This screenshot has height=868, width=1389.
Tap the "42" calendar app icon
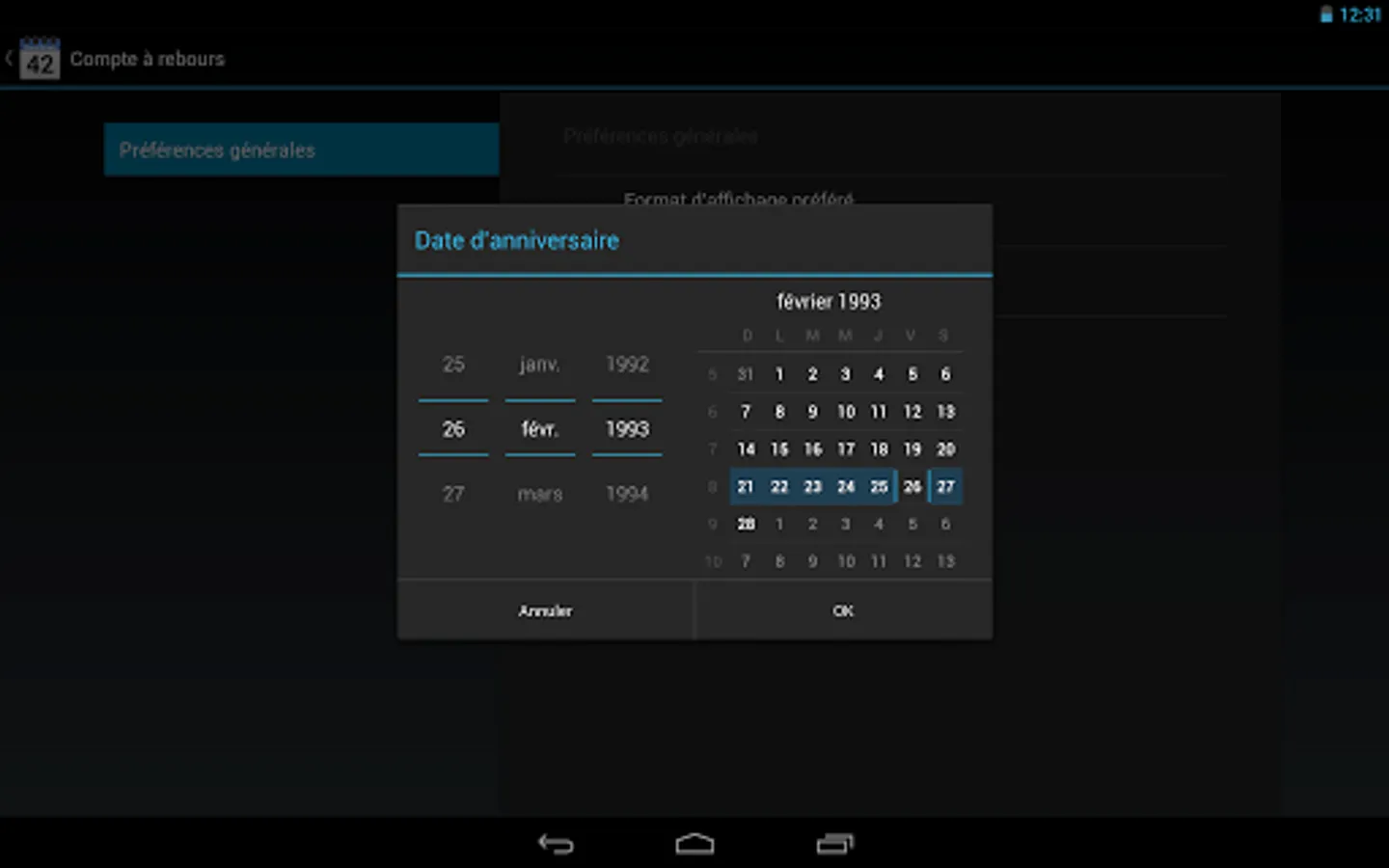[x=40, y=59]
